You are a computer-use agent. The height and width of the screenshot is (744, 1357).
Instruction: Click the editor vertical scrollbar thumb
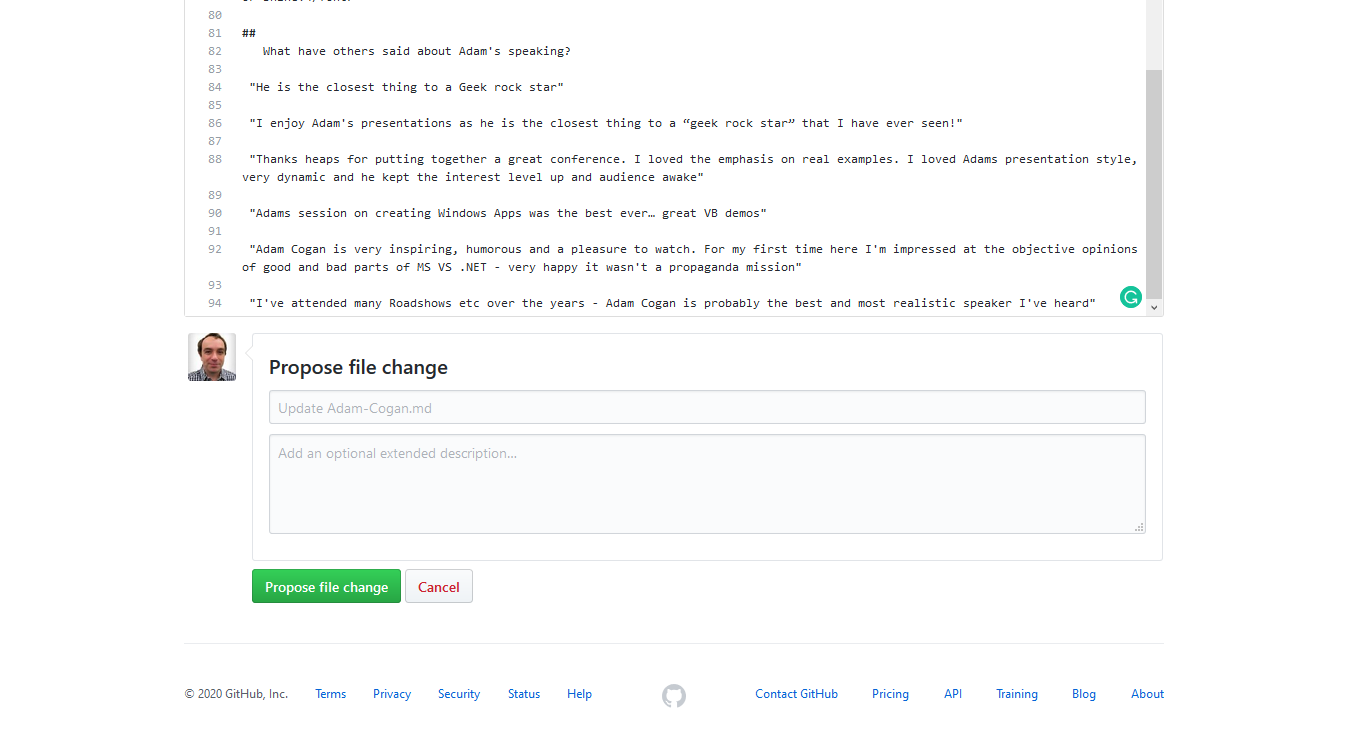(1154, 184)
